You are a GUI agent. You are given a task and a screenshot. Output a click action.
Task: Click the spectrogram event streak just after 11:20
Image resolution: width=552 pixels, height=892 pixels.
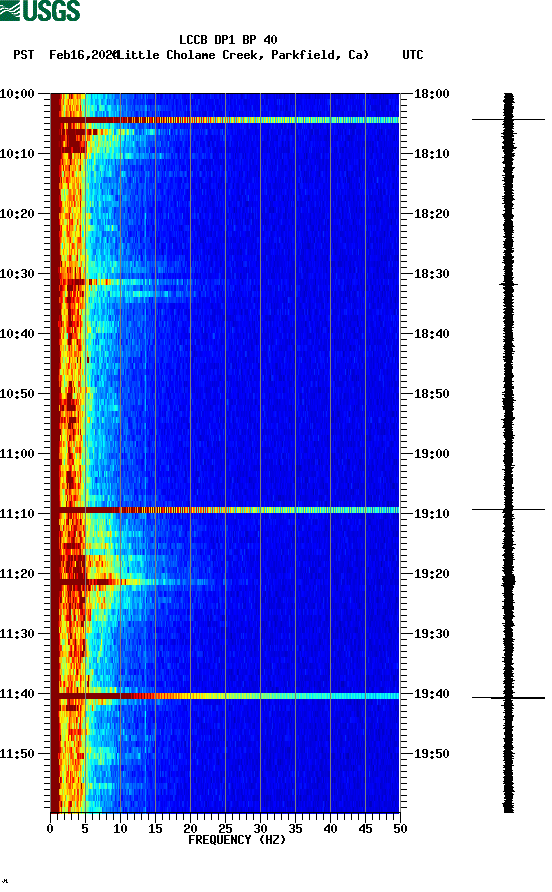coord(139,582)
